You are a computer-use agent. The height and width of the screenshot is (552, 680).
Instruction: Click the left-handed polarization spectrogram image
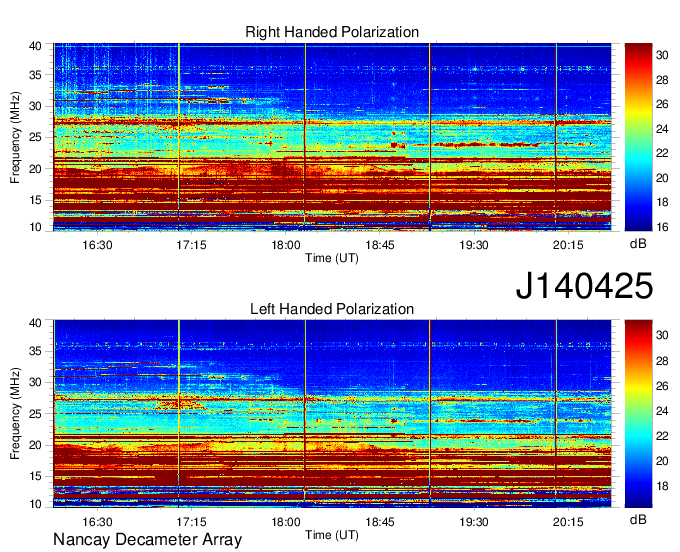click(332, 414)
